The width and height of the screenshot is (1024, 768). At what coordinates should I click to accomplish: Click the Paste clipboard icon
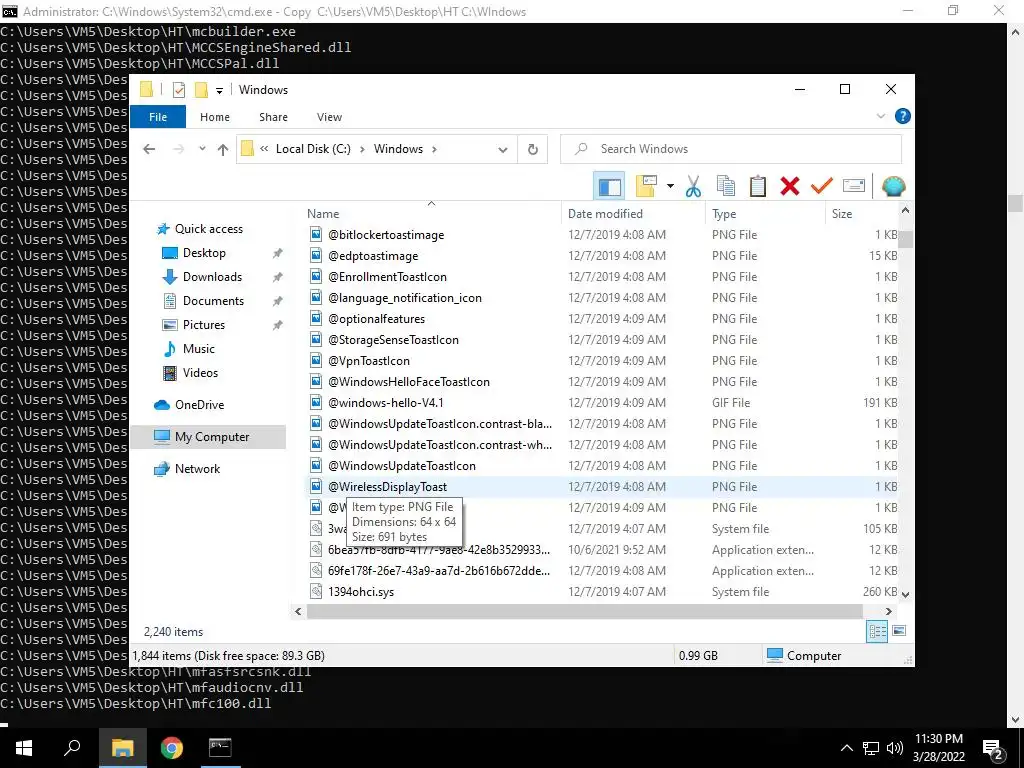click(x=758, y=187)
